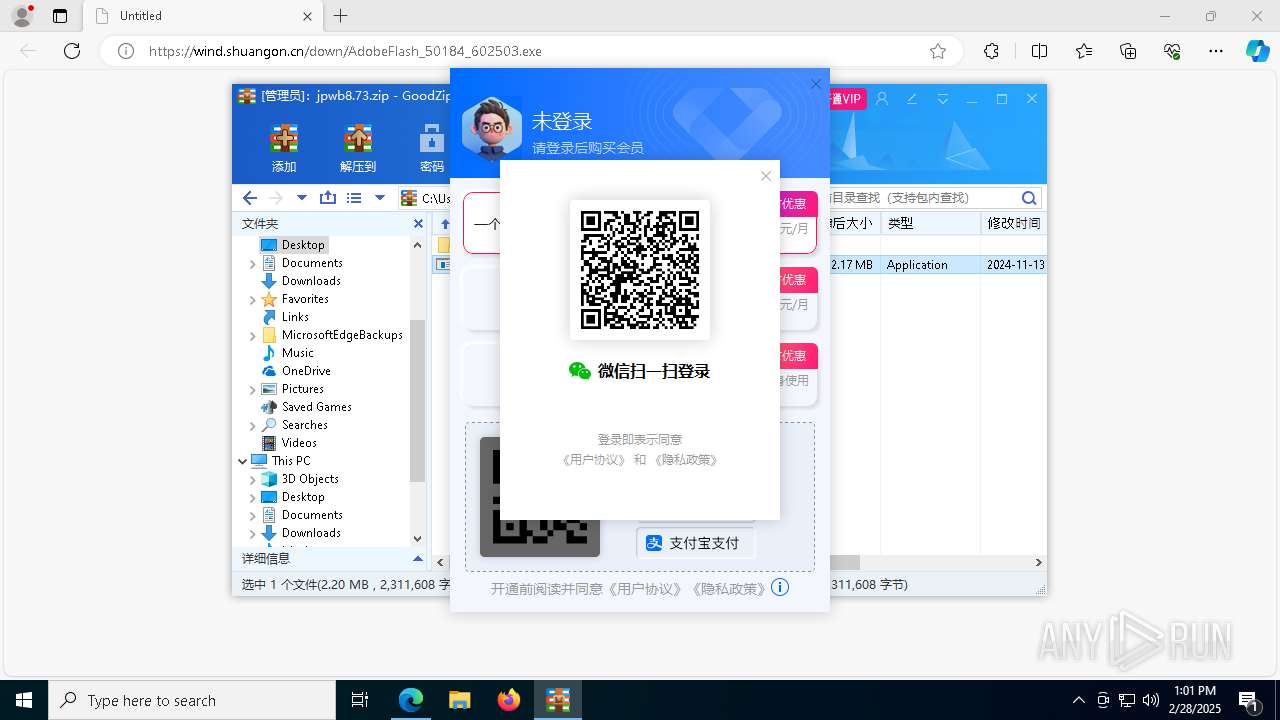The width and height of the screenshot is (1280, 720).
Task: Expand the Favorites tree node
Action: (252, 299)
